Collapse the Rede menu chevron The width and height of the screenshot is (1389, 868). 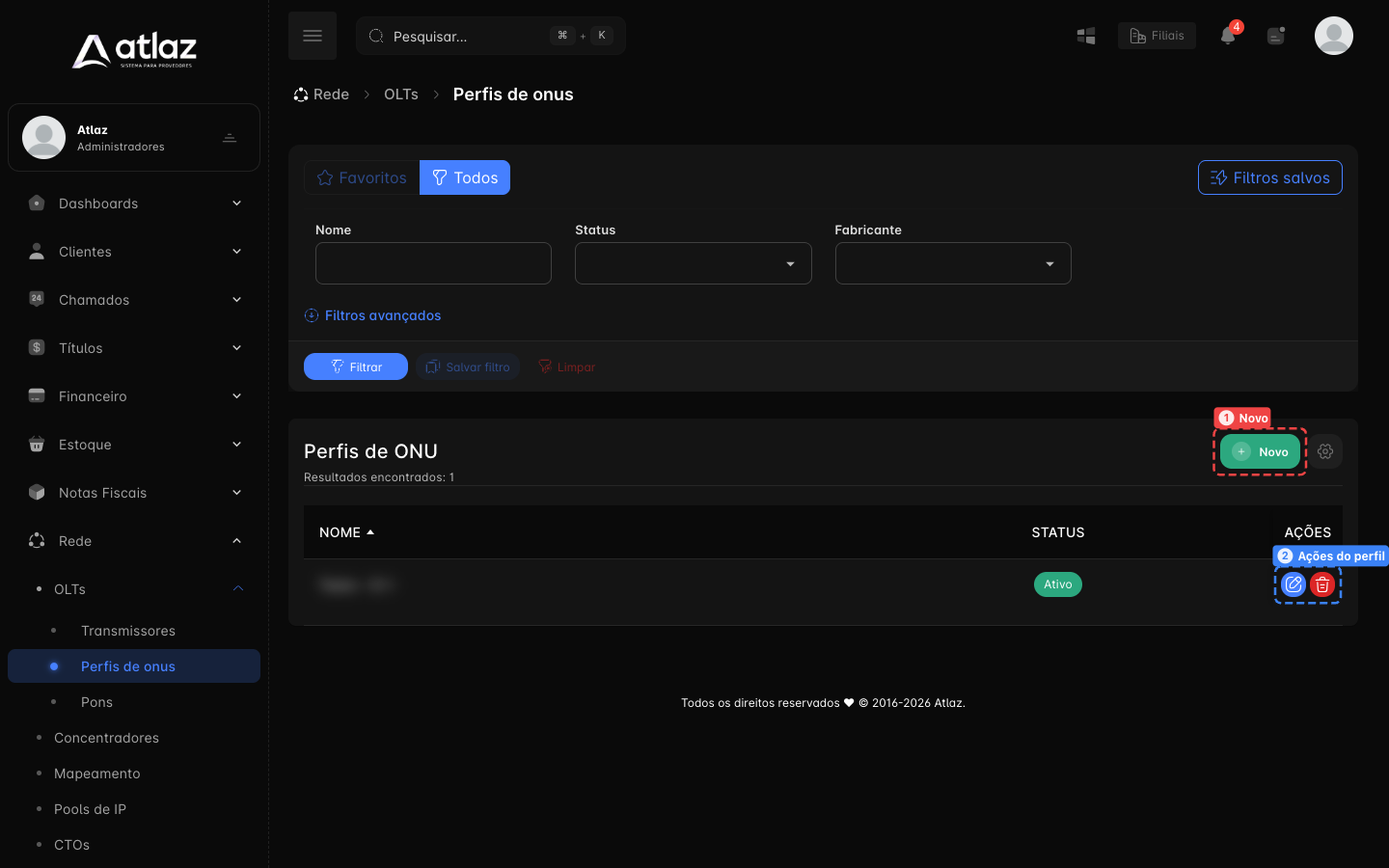236,541
